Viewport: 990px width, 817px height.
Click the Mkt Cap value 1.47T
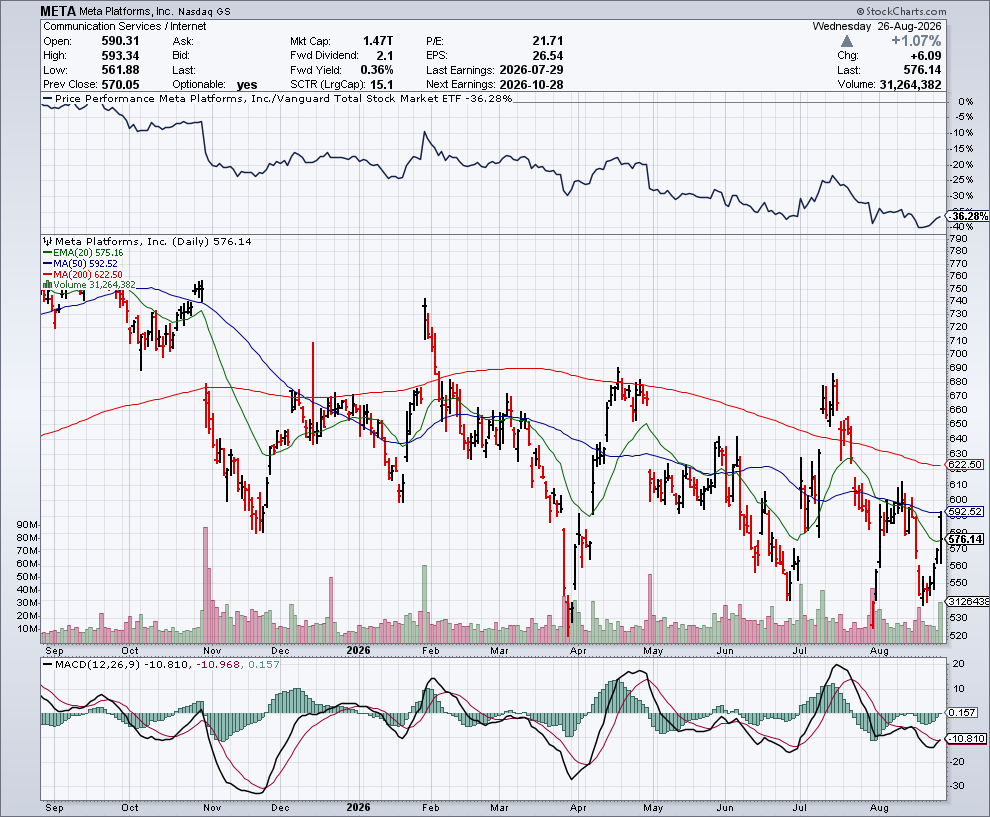pos(378,41)
